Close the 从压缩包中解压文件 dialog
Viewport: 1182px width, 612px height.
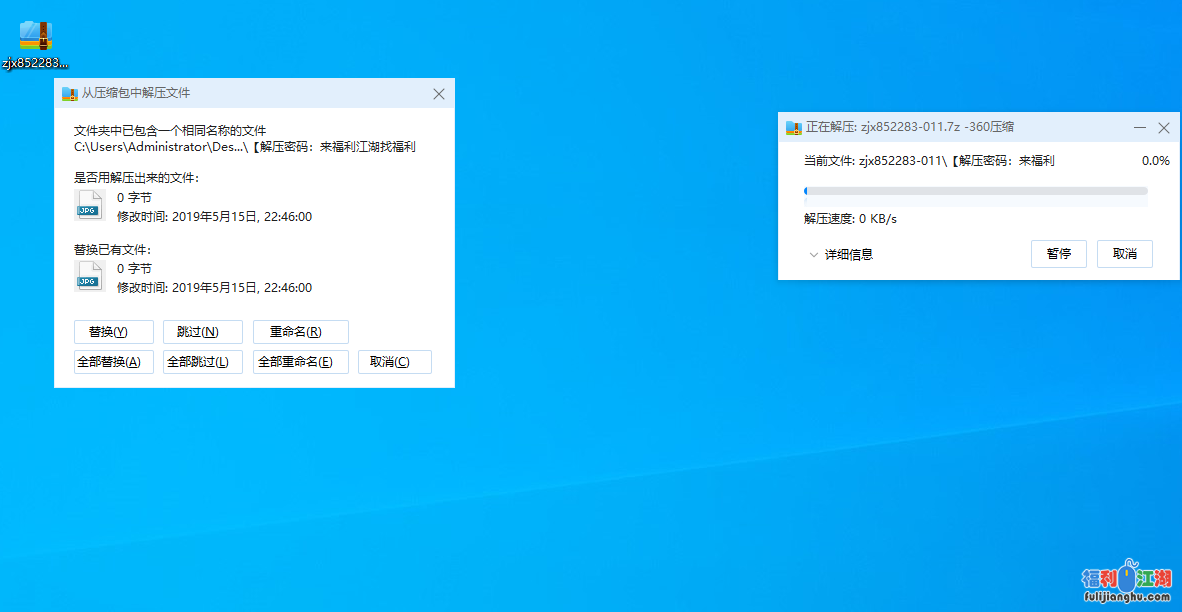(x=438, y=94)
